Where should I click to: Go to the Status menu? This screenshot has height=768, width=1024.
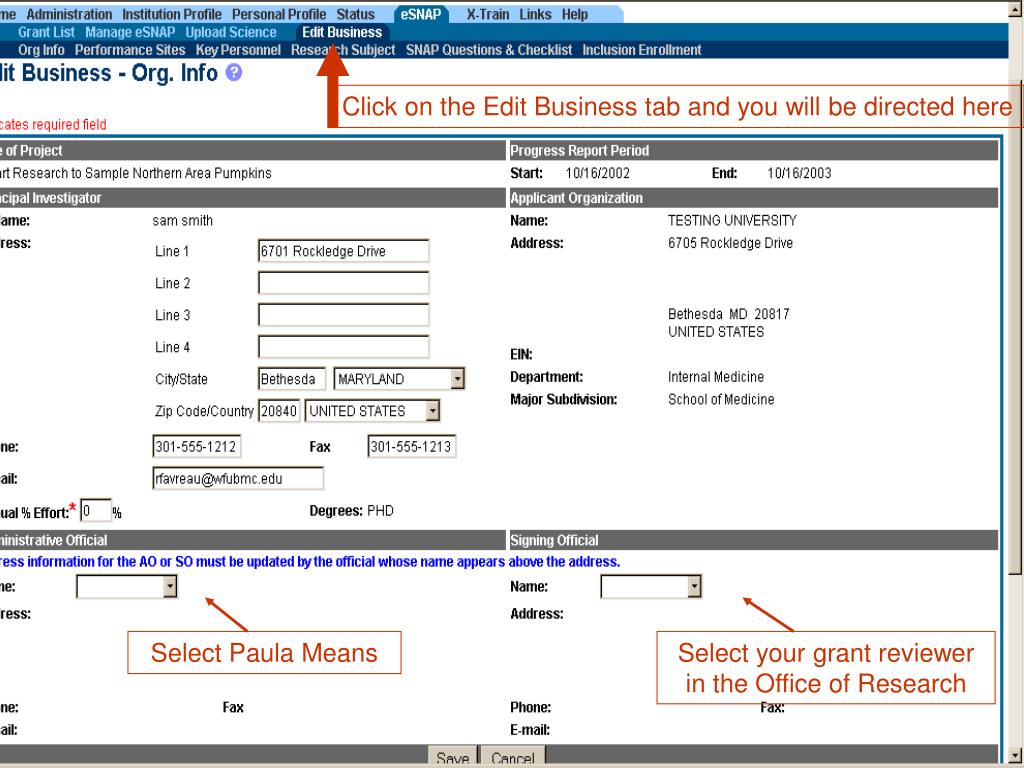click(x=355, y=14)
